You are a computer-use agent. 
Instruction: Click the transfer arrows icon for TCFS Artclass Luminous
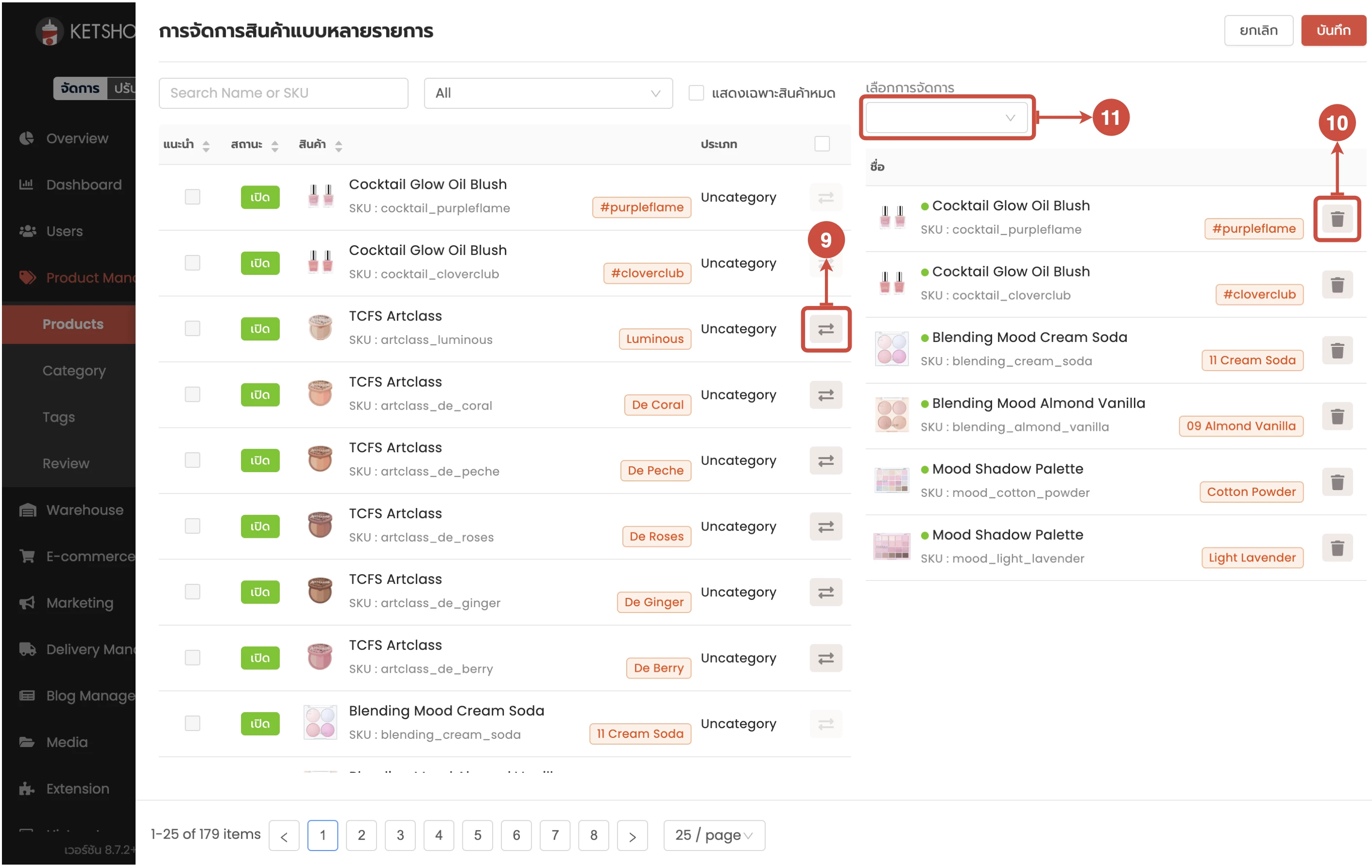point(825,329)
